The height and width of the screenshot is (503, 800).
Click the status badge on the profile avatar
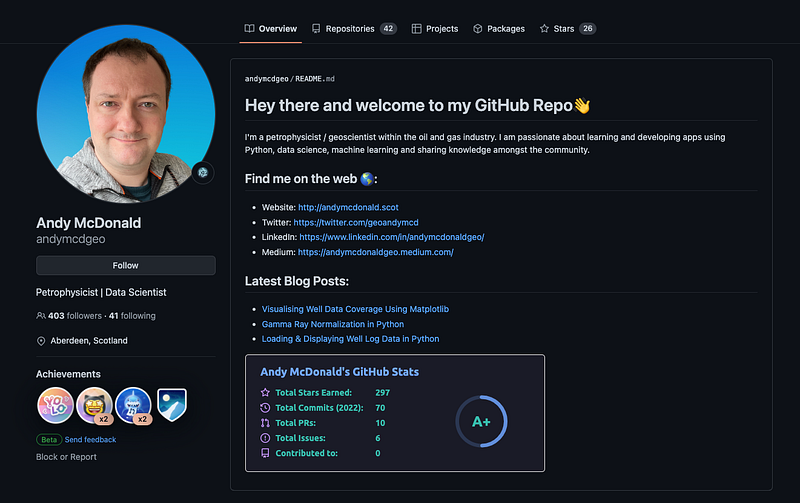(x=203, y=172)
